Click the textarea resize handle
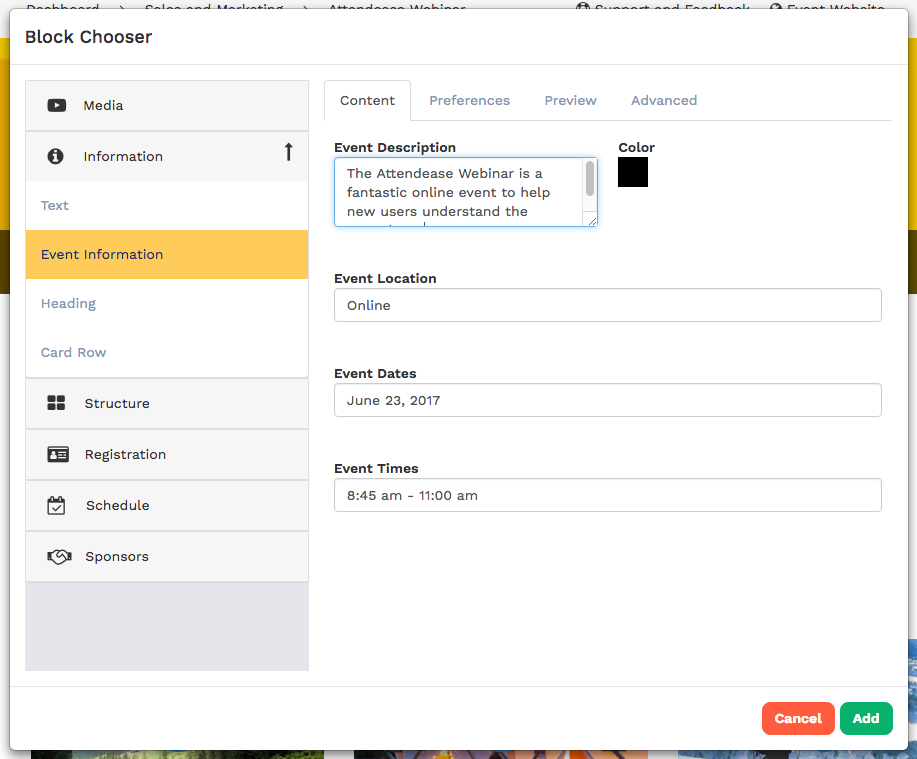The width and height of the screenshot is (917, 759). pyautogui.click(x=592, y=221)
